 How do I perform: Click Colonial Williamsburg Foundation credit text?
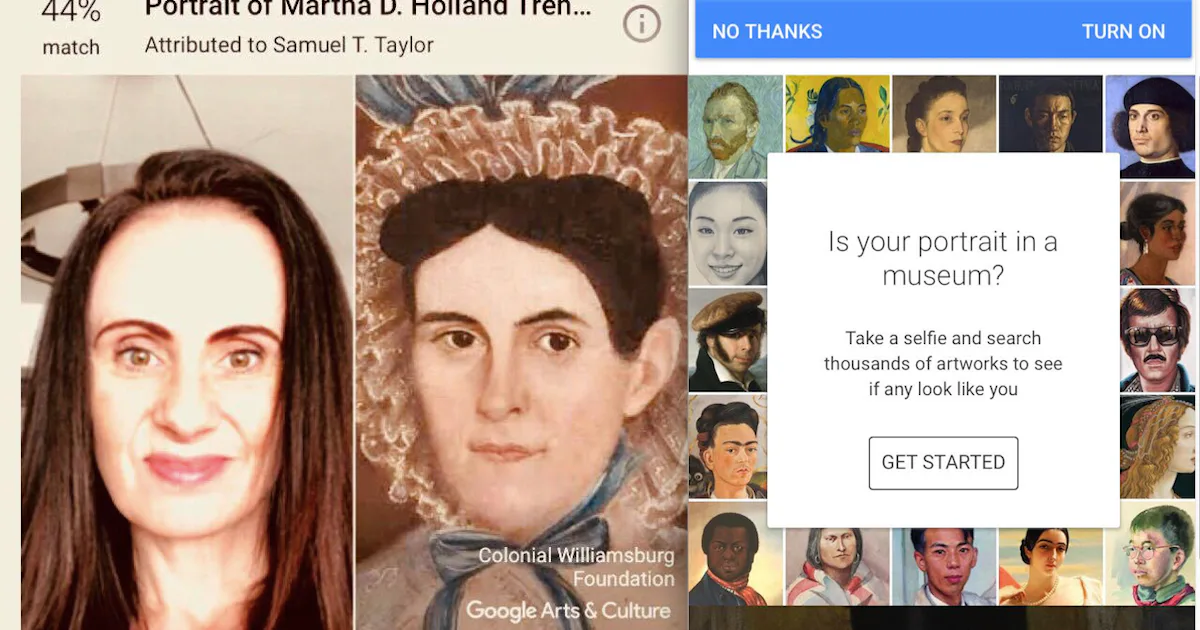click(576, 567)
